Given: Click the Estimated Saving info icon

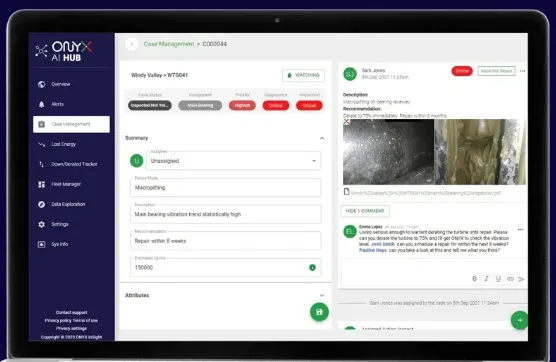Looking at the screenshot, I should [312, 268].
